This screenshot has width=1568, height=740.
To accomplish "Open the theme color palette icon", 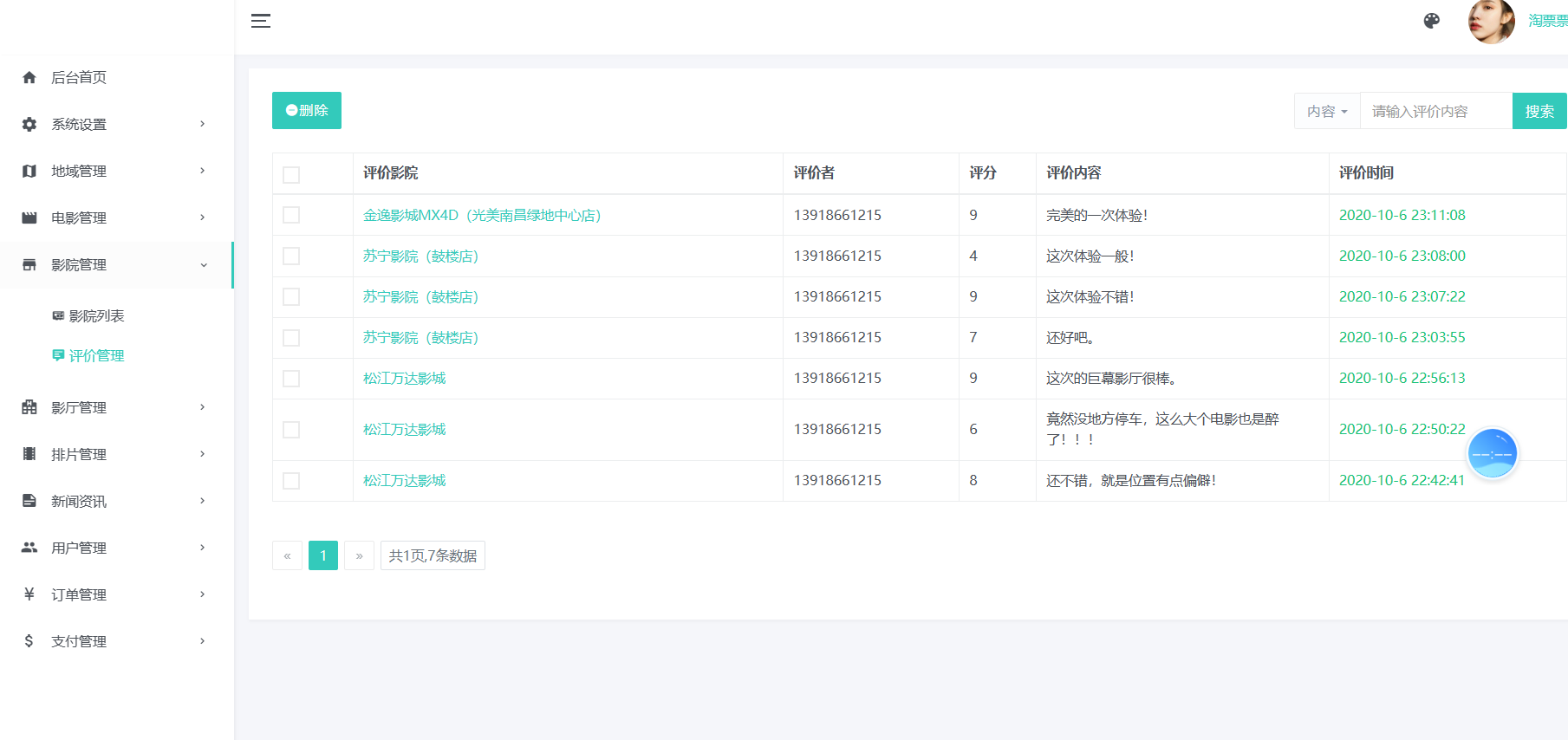I will 1431,21.
